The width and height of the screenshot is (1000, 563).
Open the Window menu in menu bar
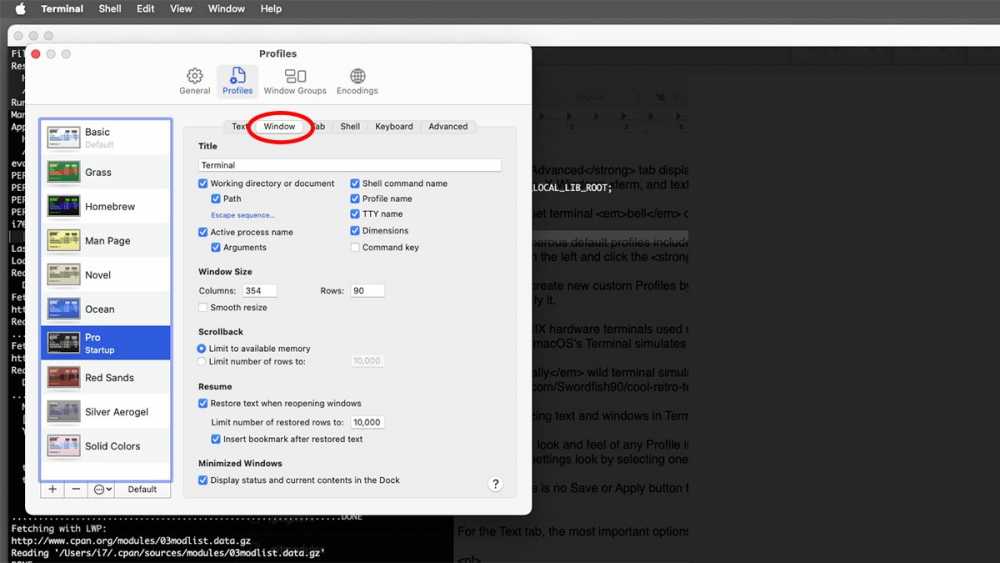pyautogui.click(x=226, y=9)
